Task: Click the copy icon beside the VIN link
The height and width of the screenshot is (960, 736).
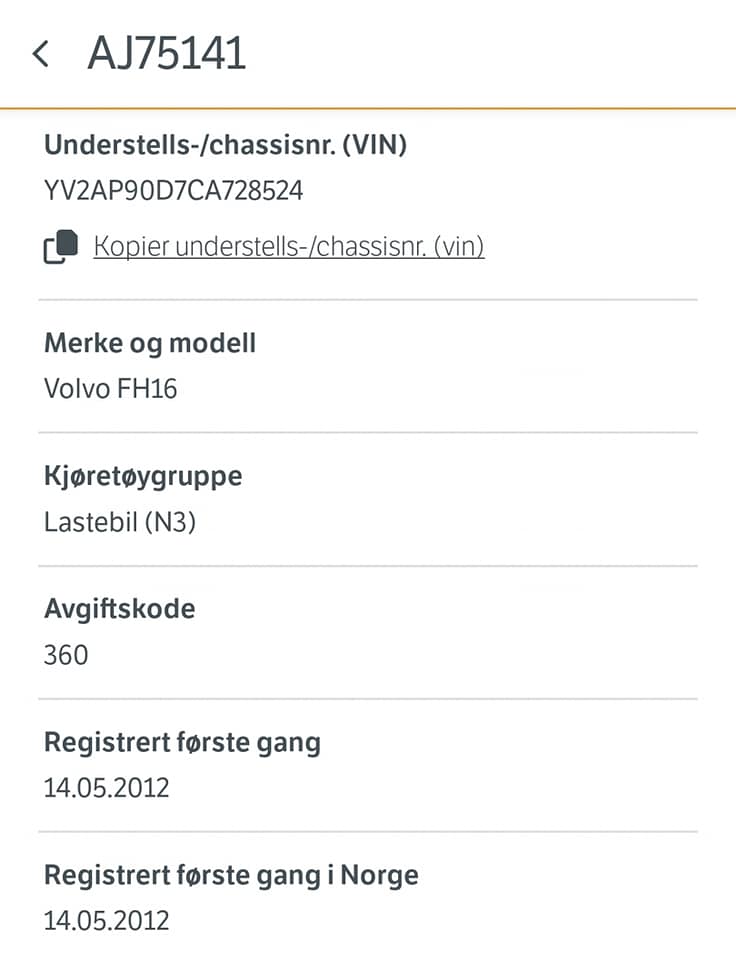Action: [x=60, y=247]
